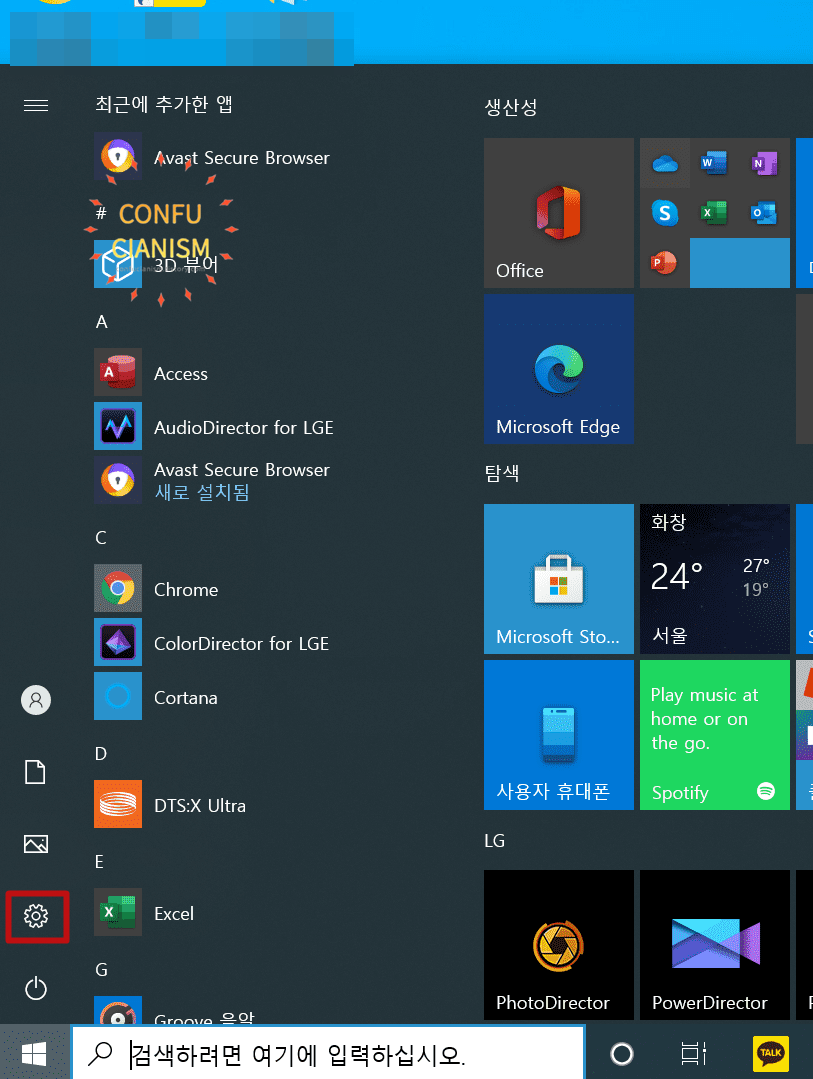Open OneNote in the Office tile group
813x1079 pixels.
point(765,163)
